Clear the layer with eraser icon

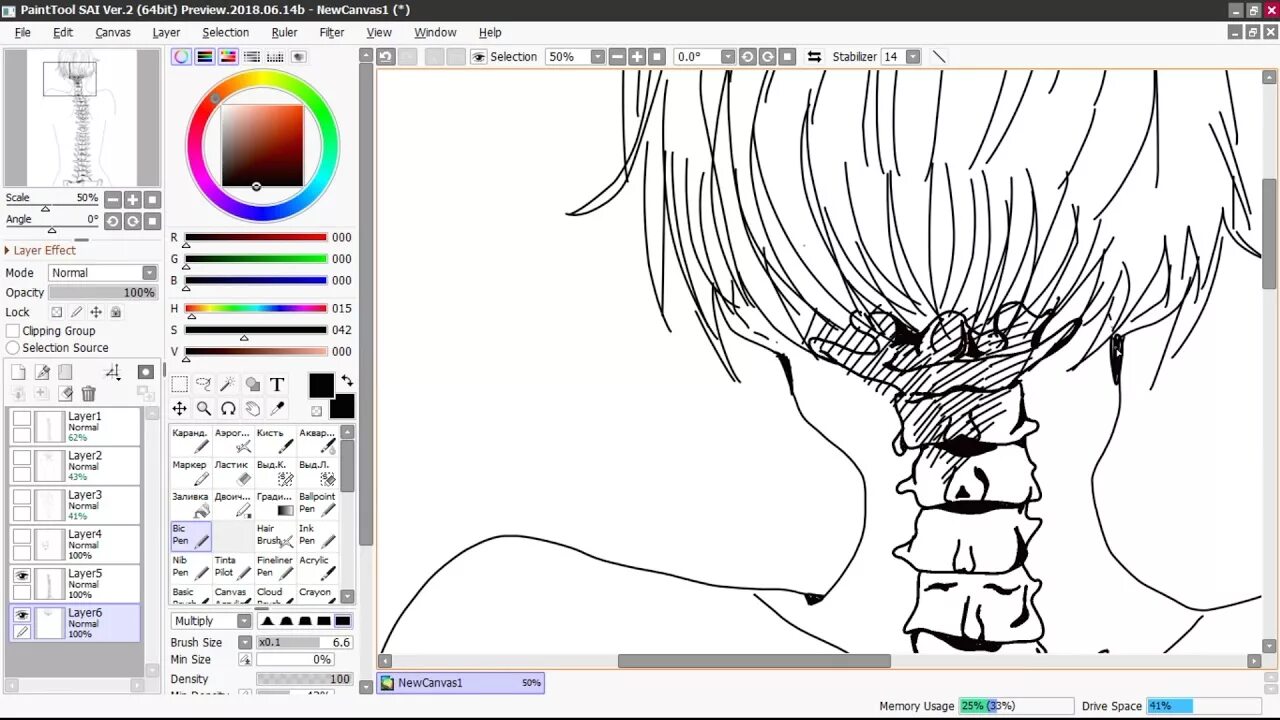tap(65, 394)
